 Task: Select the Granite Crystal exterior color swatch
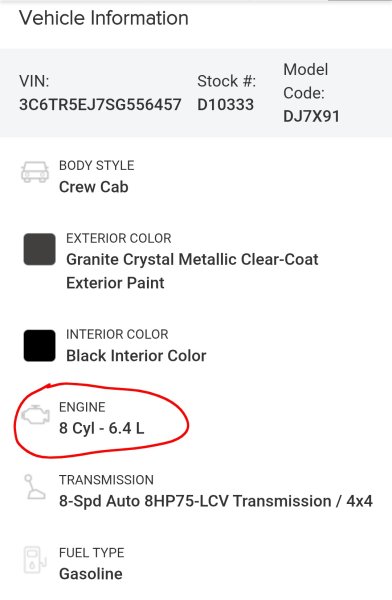(x=39, y=249)
